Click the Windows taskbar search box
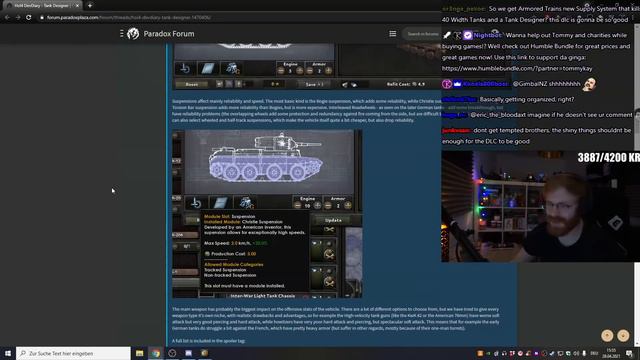640x360 pixels. tap(73, 353)
